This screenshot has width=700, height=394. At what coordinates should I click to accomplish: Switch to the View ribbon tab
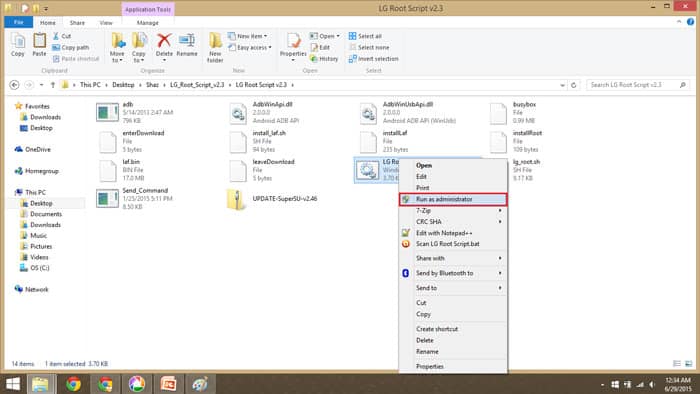click(x=106, y=22)
